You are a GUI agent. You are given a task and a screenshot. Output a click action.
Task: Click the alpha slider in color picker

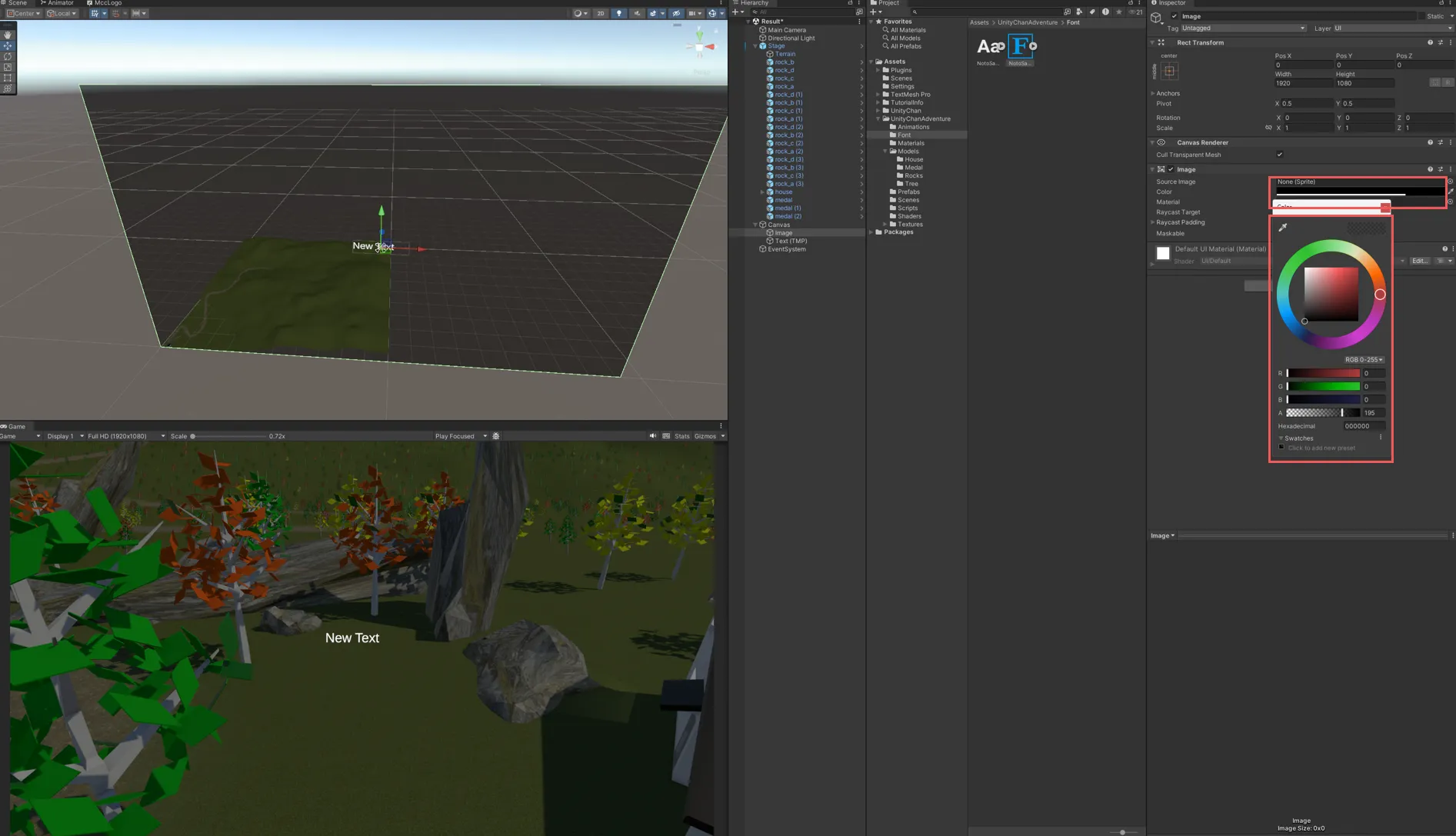pyautogui.click(x=1322, y=413)
